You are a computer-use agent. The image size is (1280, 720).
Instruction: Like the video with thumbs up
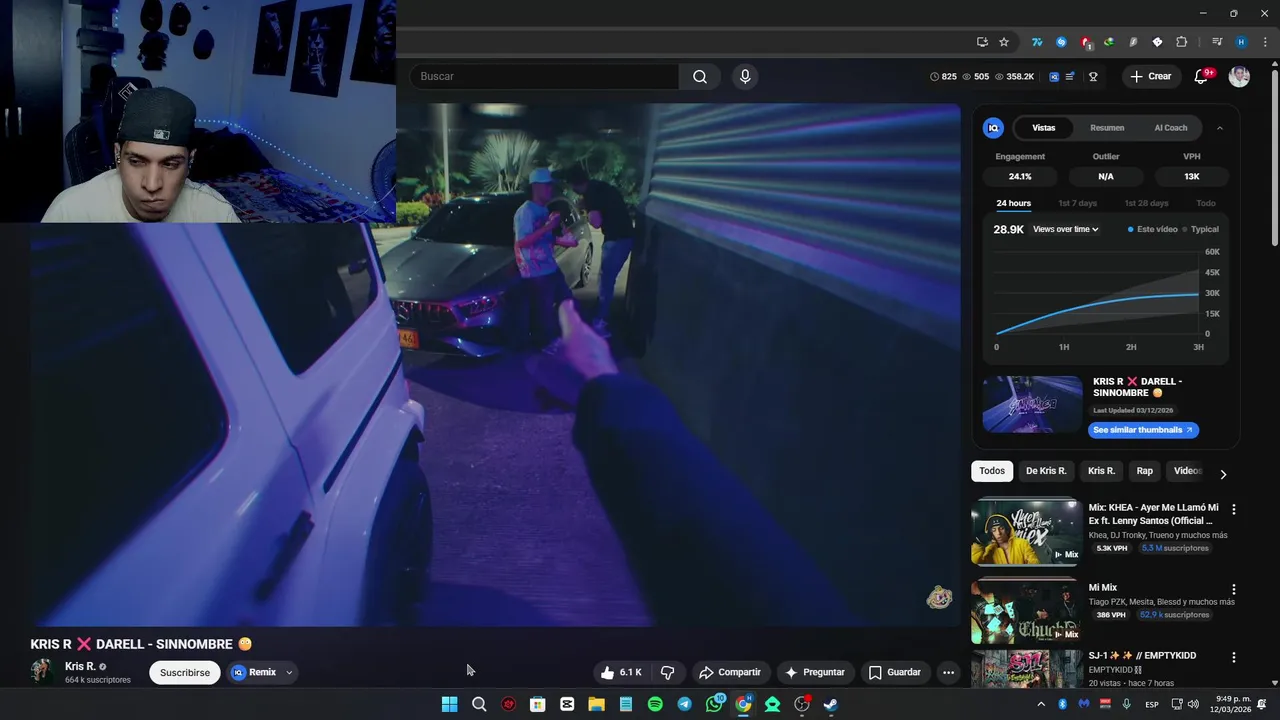[x=621, y=672]
